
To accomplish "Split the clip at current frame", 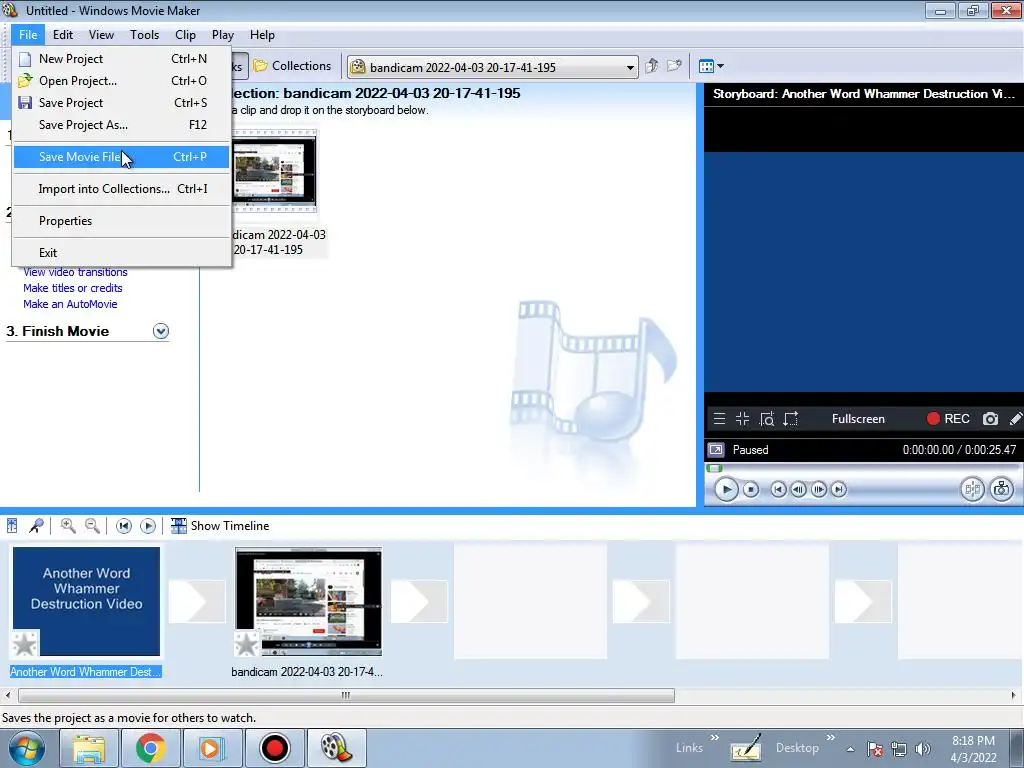I will pos(972,489).
